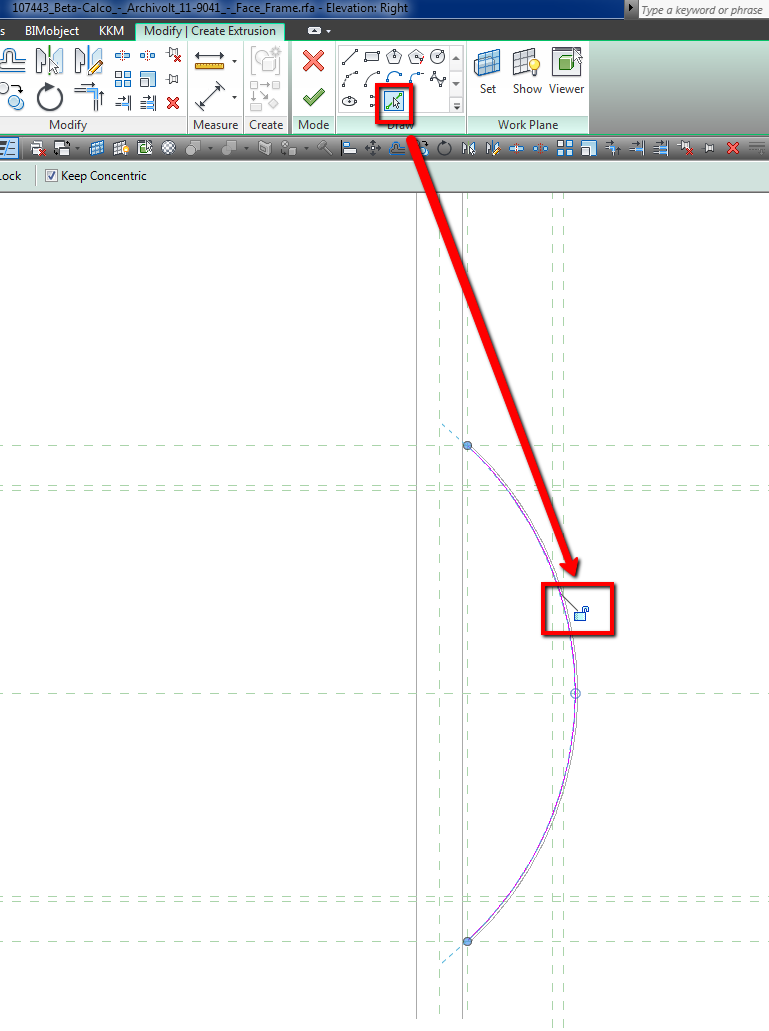Select the Ellipse draw tool
The height and width of the screenshot is (1031, 769).
tap(350, 101)
